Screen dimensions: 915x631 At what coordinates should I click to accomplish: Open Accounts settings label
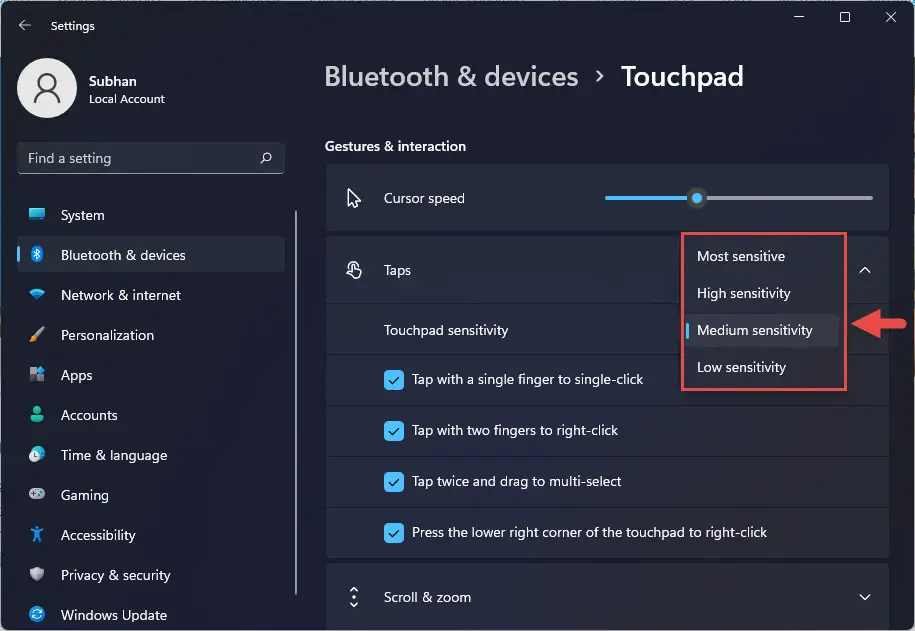coord(89,415)
